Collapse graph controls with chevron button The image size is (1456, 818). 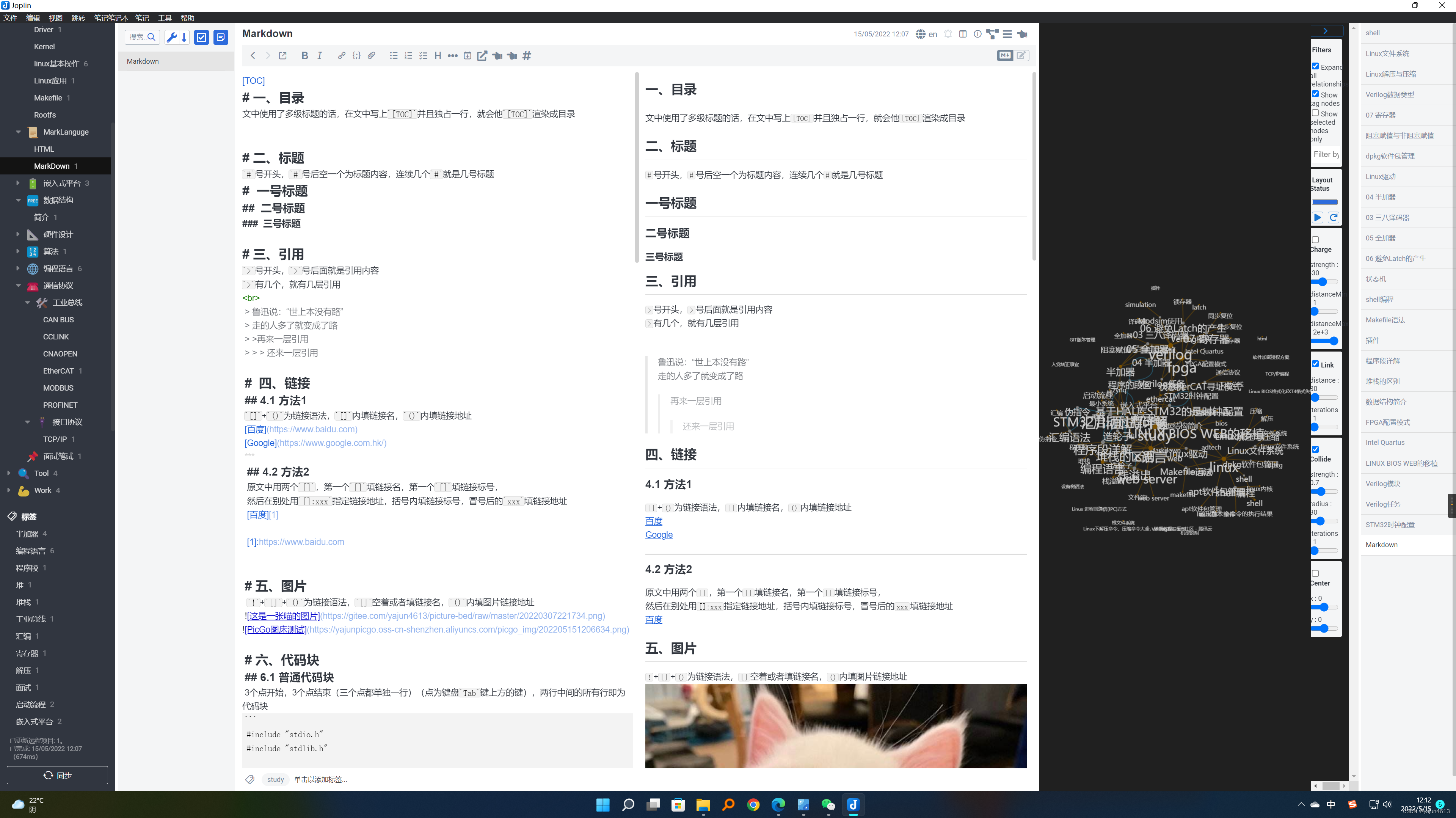point(1325,30)
